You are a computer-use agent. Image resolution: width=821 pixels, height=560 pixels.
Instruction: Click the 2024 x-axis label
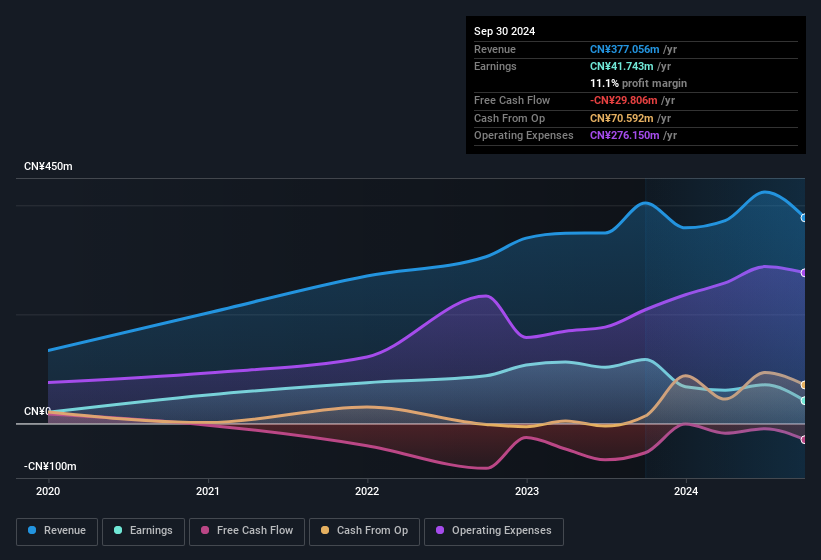(x=686, y=491)
